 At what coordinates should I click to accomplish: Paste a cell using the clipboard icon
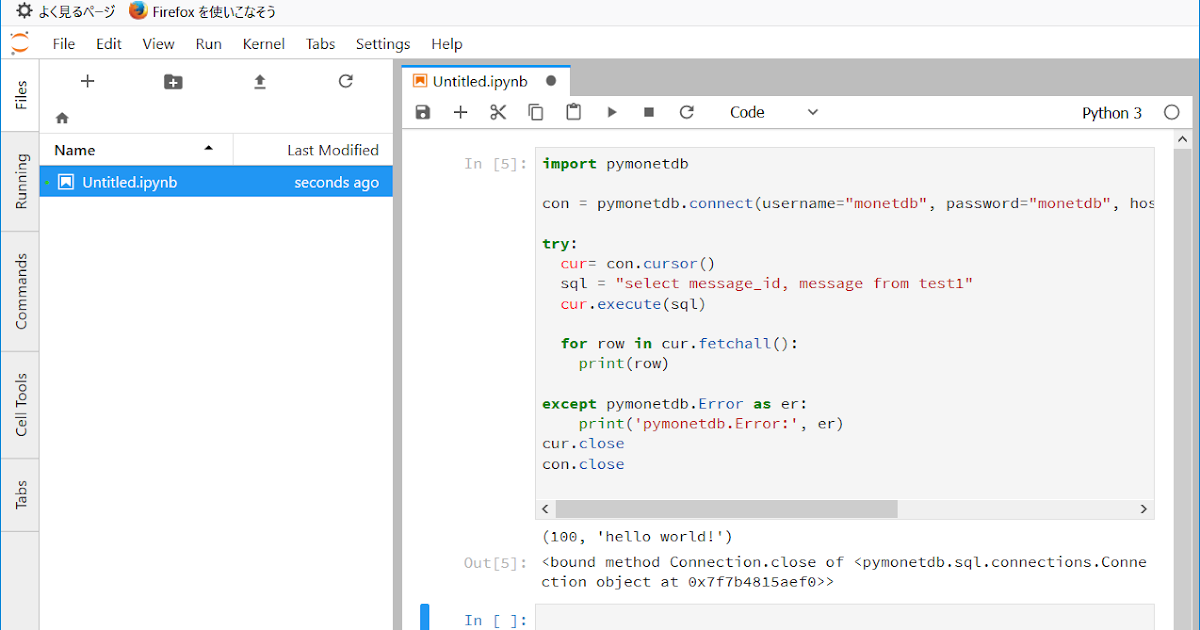(573, 112)
